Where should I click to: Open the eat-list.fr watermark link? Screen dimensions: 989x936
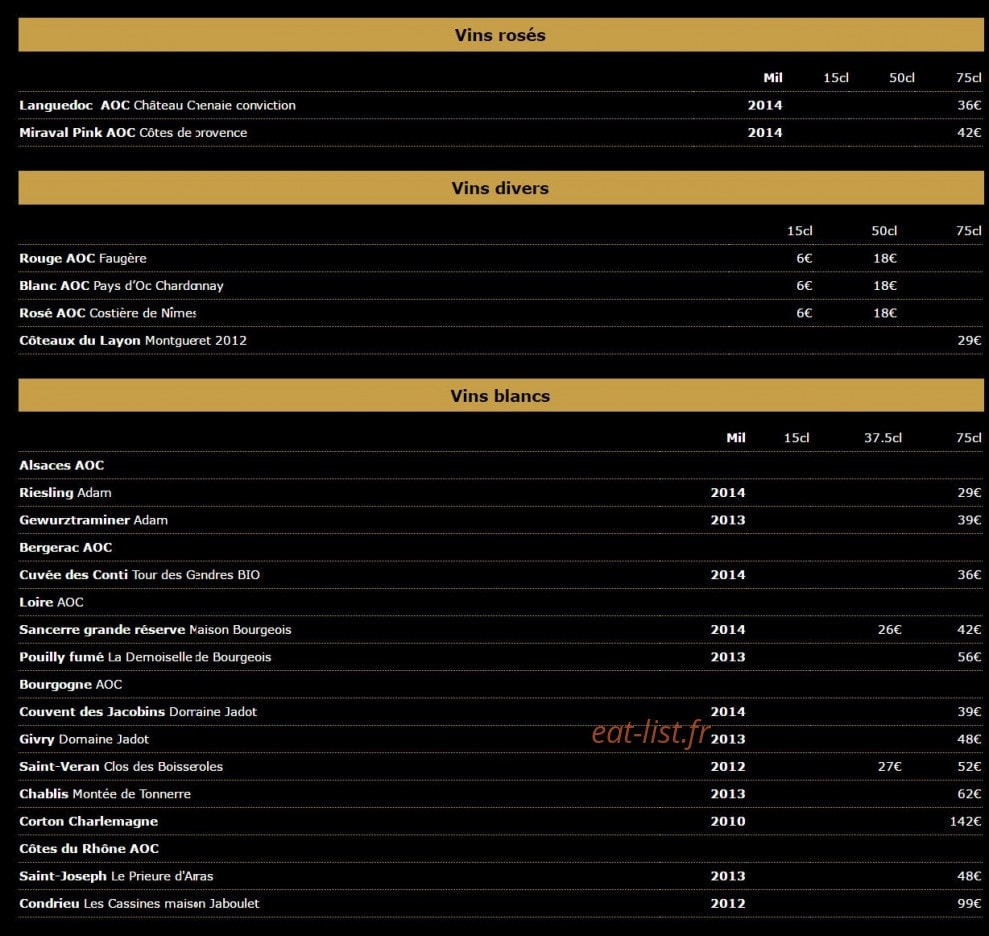(651, 732)
